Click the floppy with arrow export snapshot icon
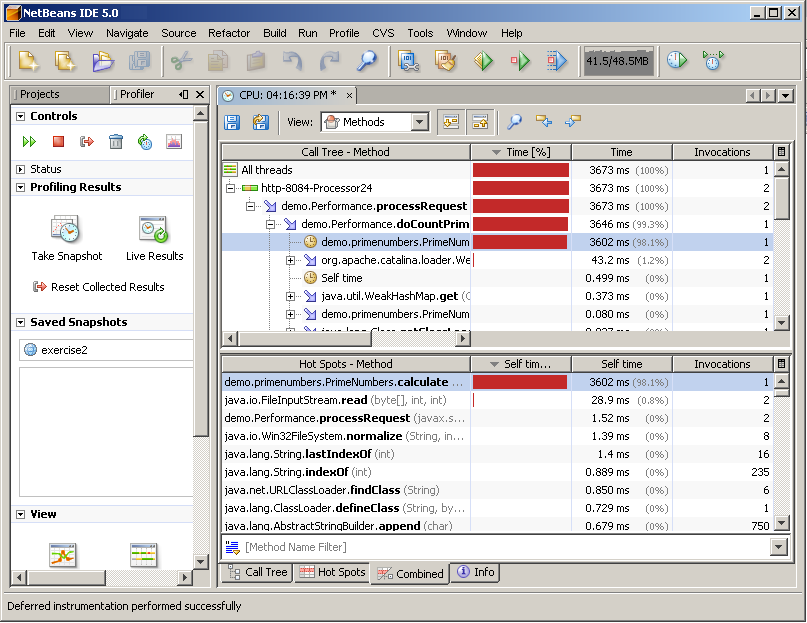Viewport: 807px width, 623px height. click(x=261, y=122)
